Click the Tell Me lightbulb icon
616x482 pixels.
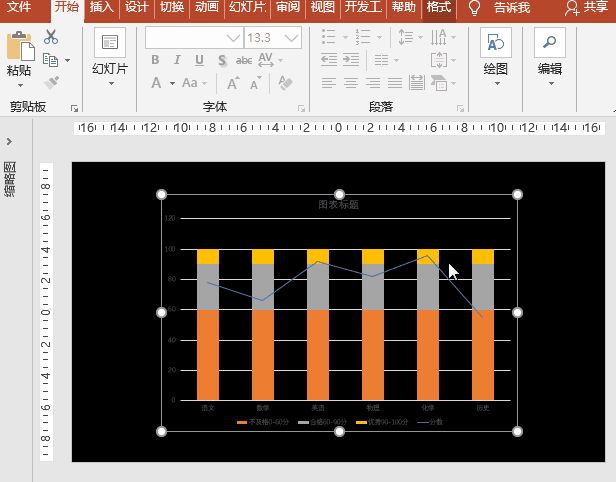click(475, 7)
